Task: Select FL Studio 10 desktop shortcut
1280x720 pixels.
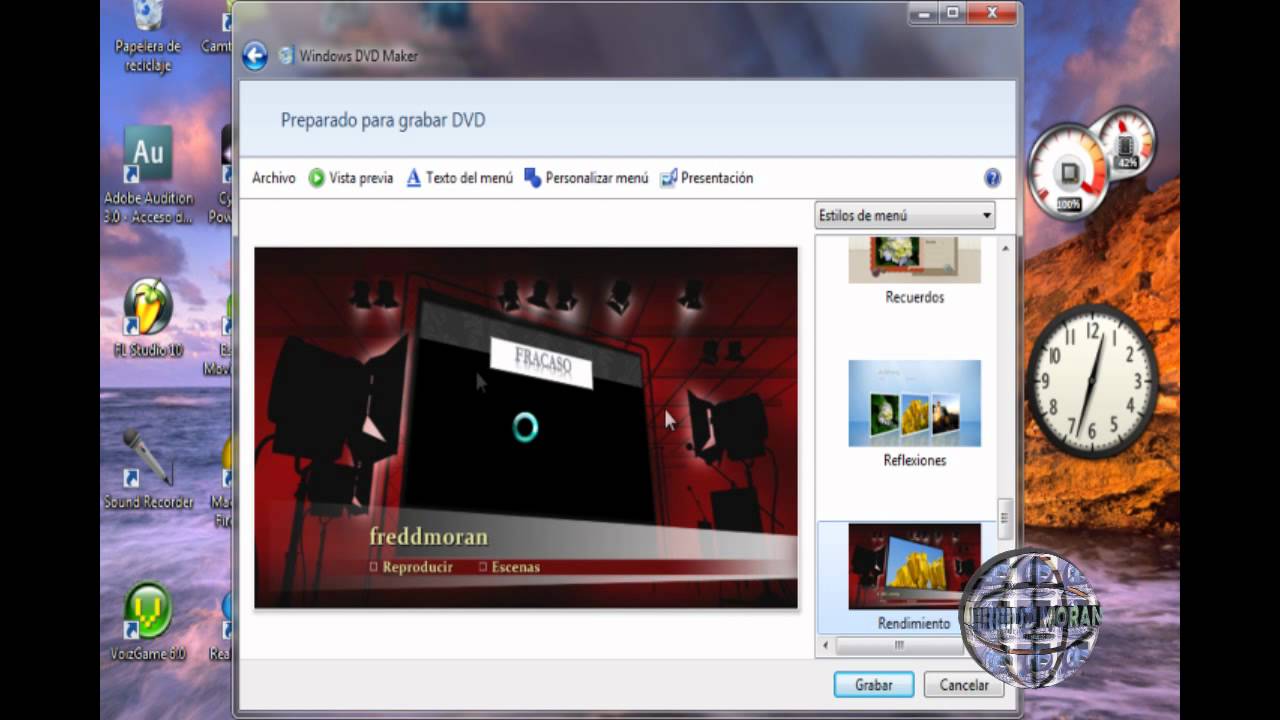Action: pyautogui.click(x=148, y=319)
